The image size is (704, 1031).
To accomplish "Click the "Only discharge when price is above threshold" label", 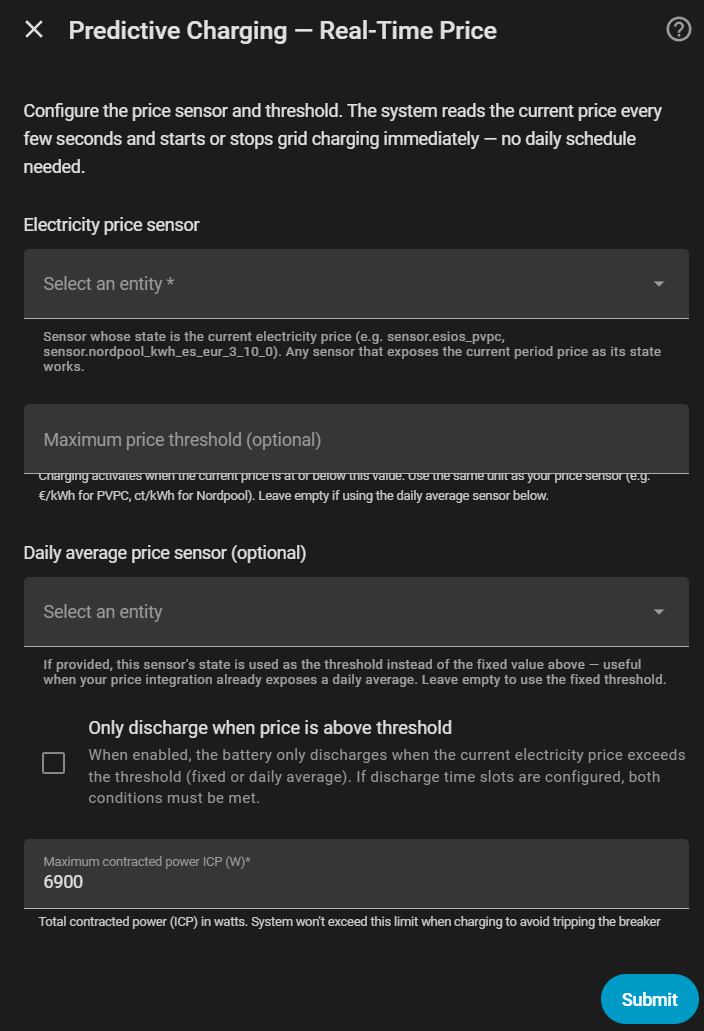I will coord(270,728).
